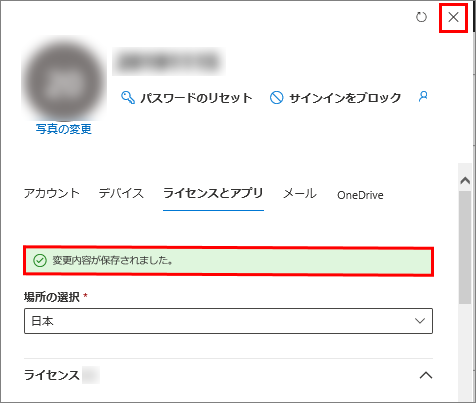The image size is (476, 403).
Task: Click the 写真の変更 link
Action: click(x=64, y=129)
